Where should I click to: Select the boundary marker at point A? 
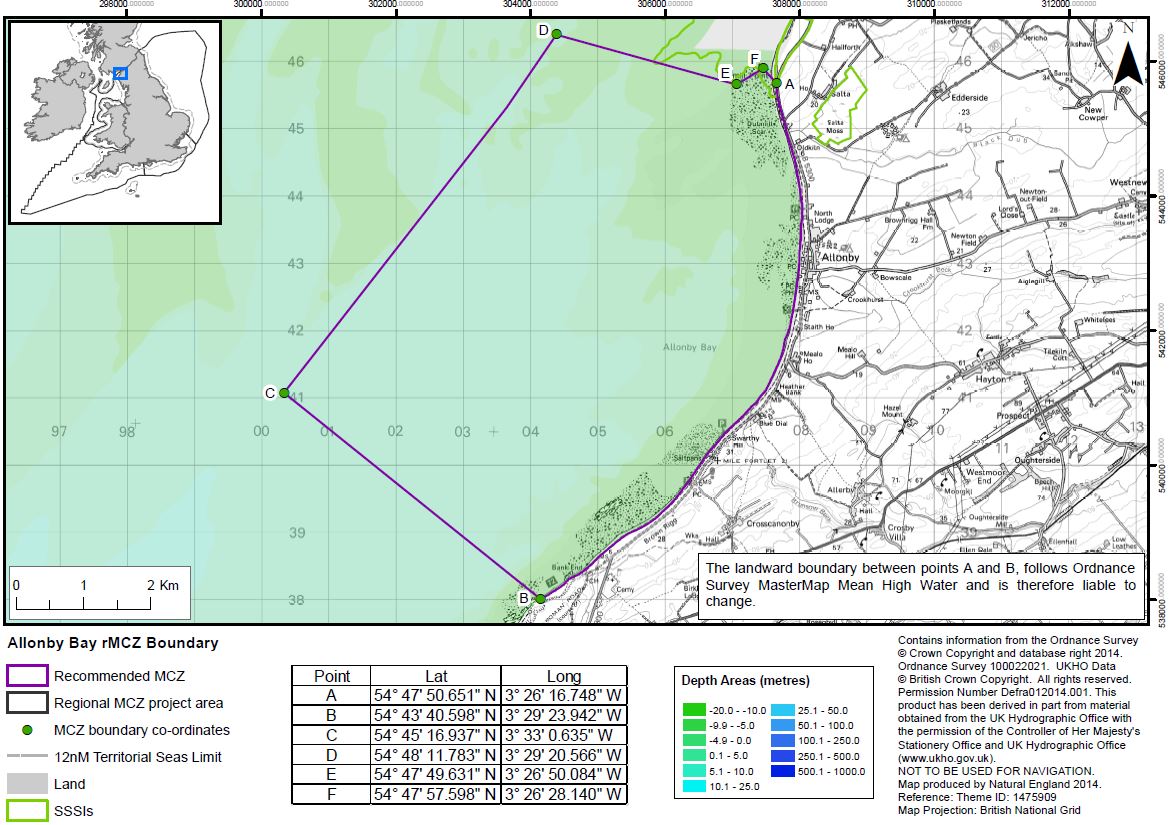[x=776, y=83]
